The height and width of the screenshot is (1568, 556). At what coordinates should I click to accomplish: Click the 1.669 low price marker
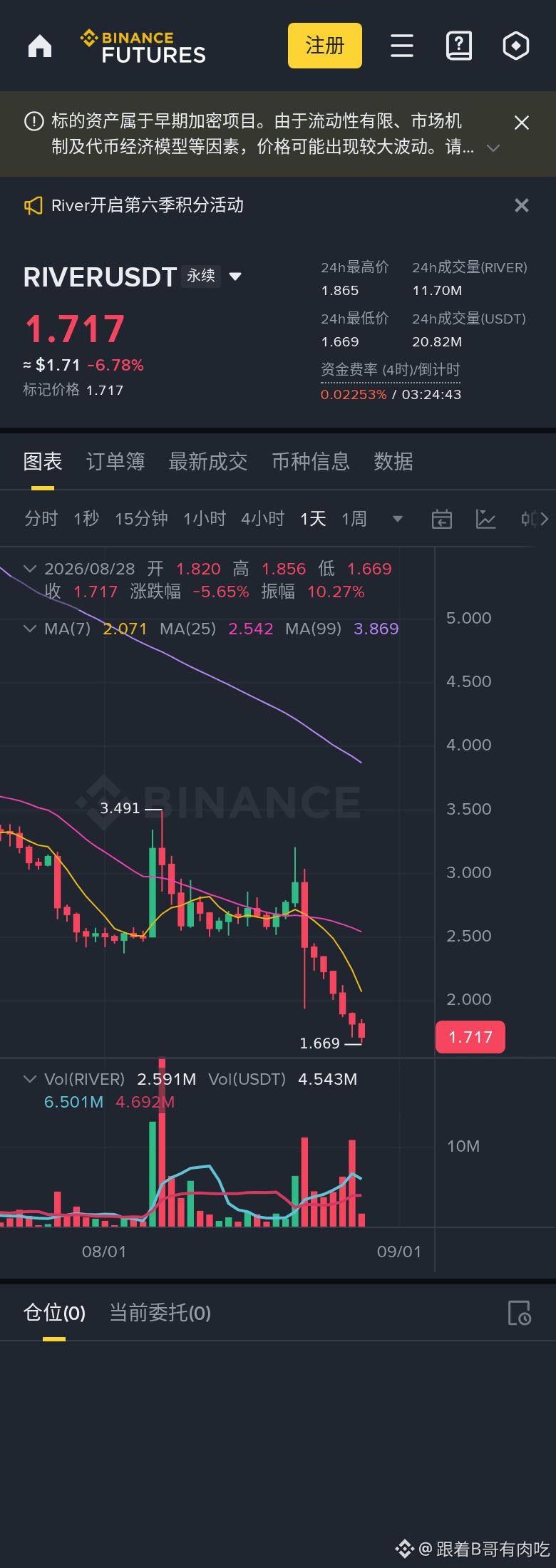(319, 1043)
